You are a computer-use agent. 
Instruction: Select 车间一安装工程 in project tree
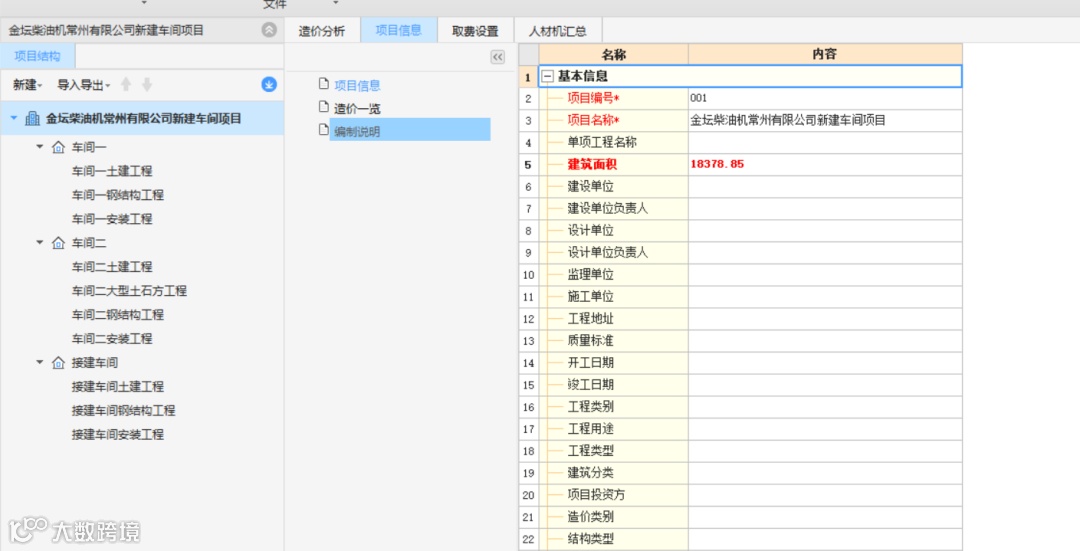click(112, 219)
